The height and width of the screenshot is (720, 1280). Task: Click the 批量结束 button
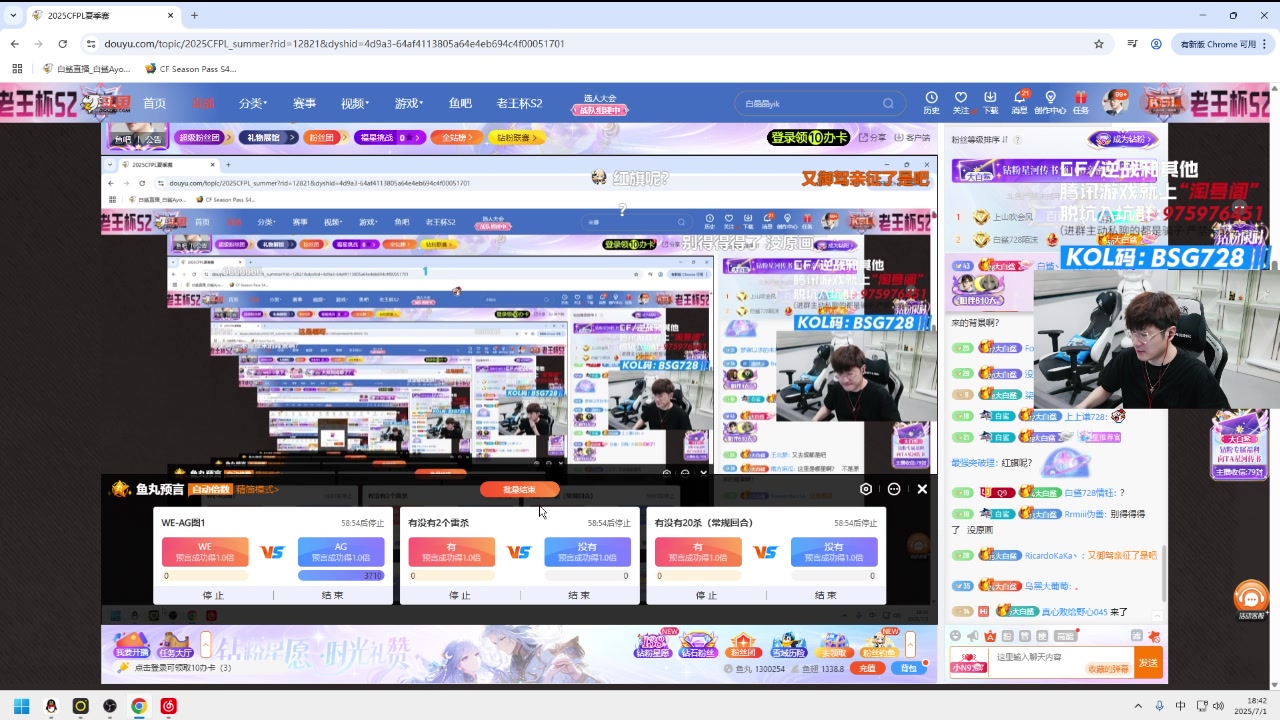pos(519,489)
